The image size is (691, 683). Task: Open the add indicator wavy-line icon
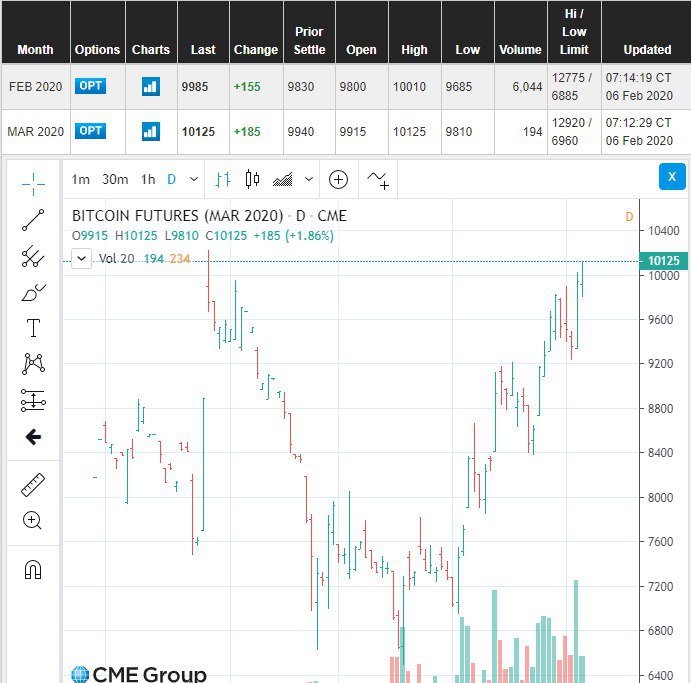pos(377,180)
